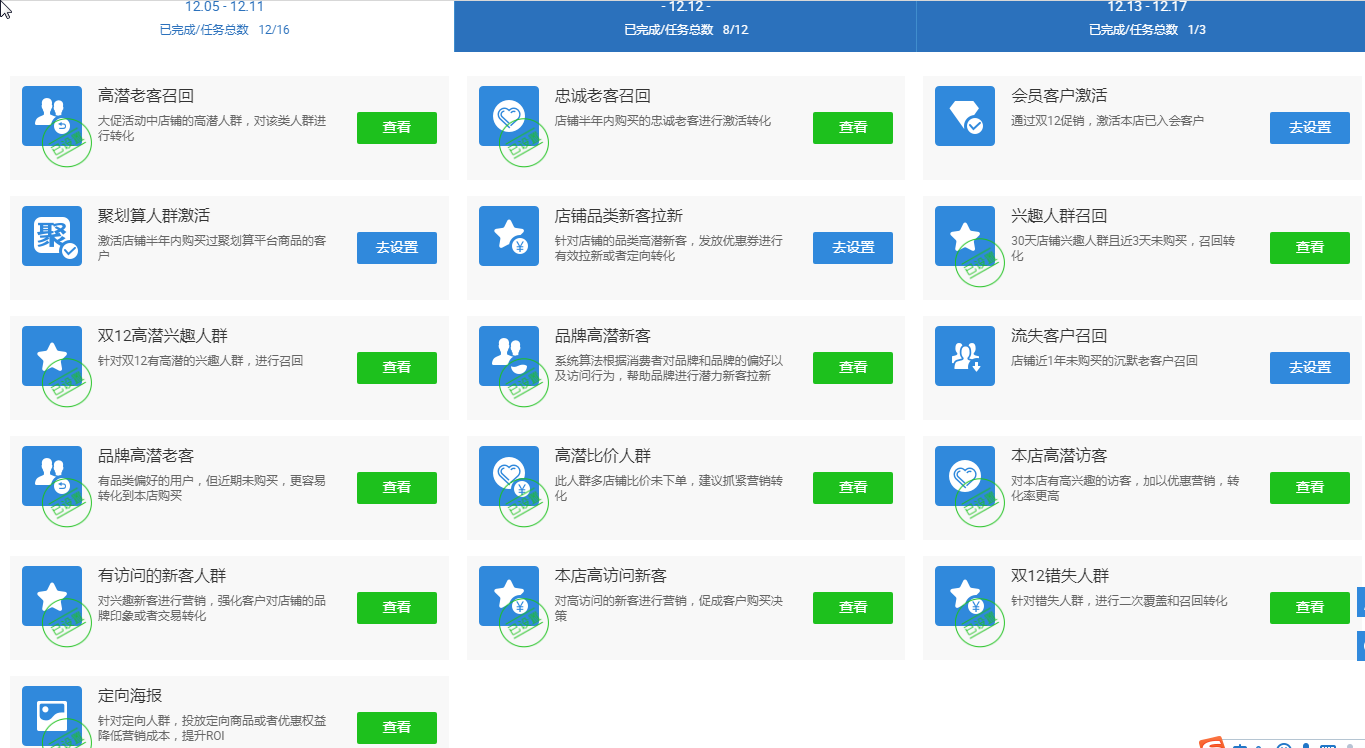Click the 本店高潜访客 heart icon
Viewport: 1365px width, 748px height.
tap(965, 476)
